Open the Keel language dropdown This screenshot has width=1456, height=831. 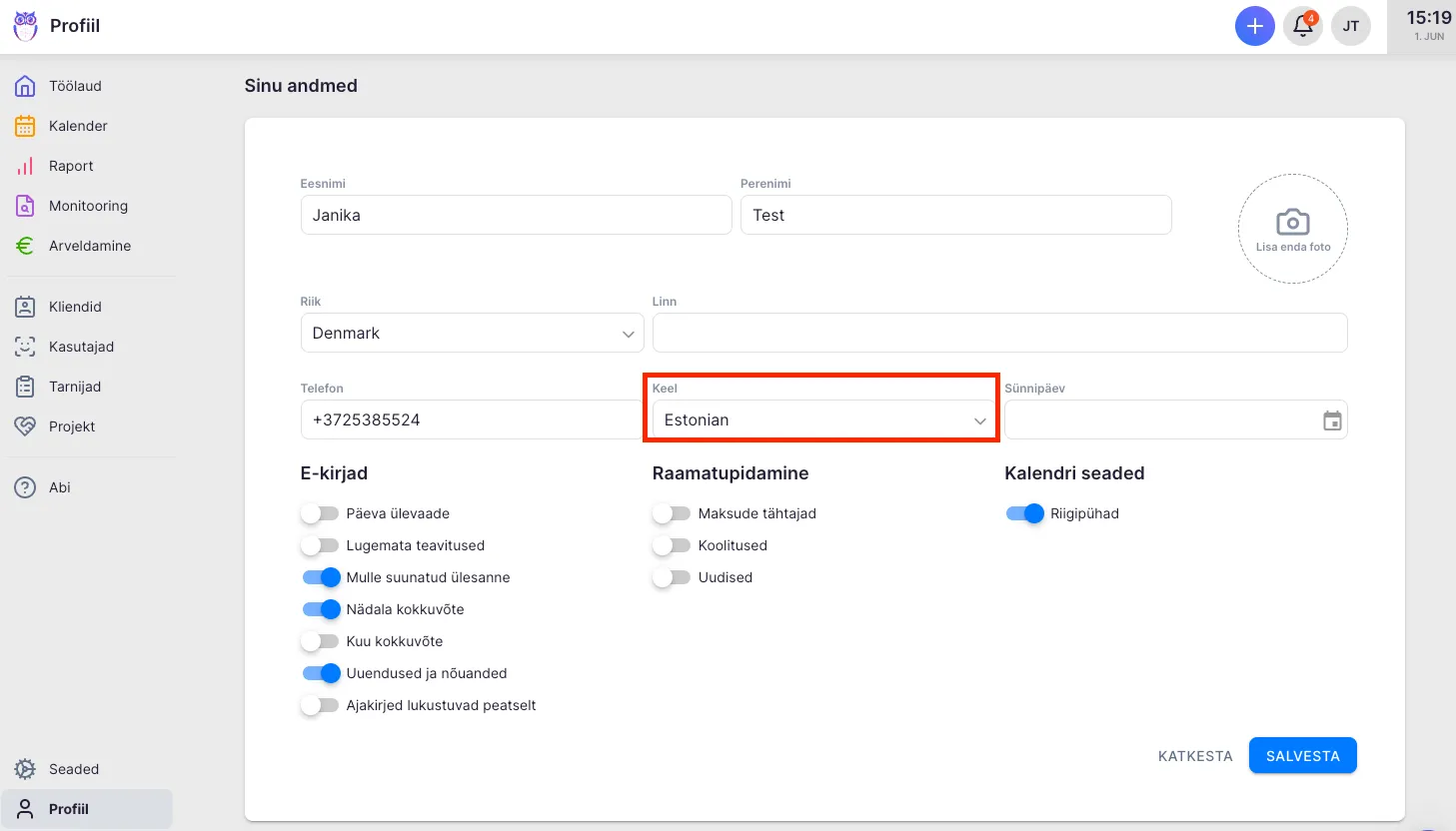click(x=821, y=420)
